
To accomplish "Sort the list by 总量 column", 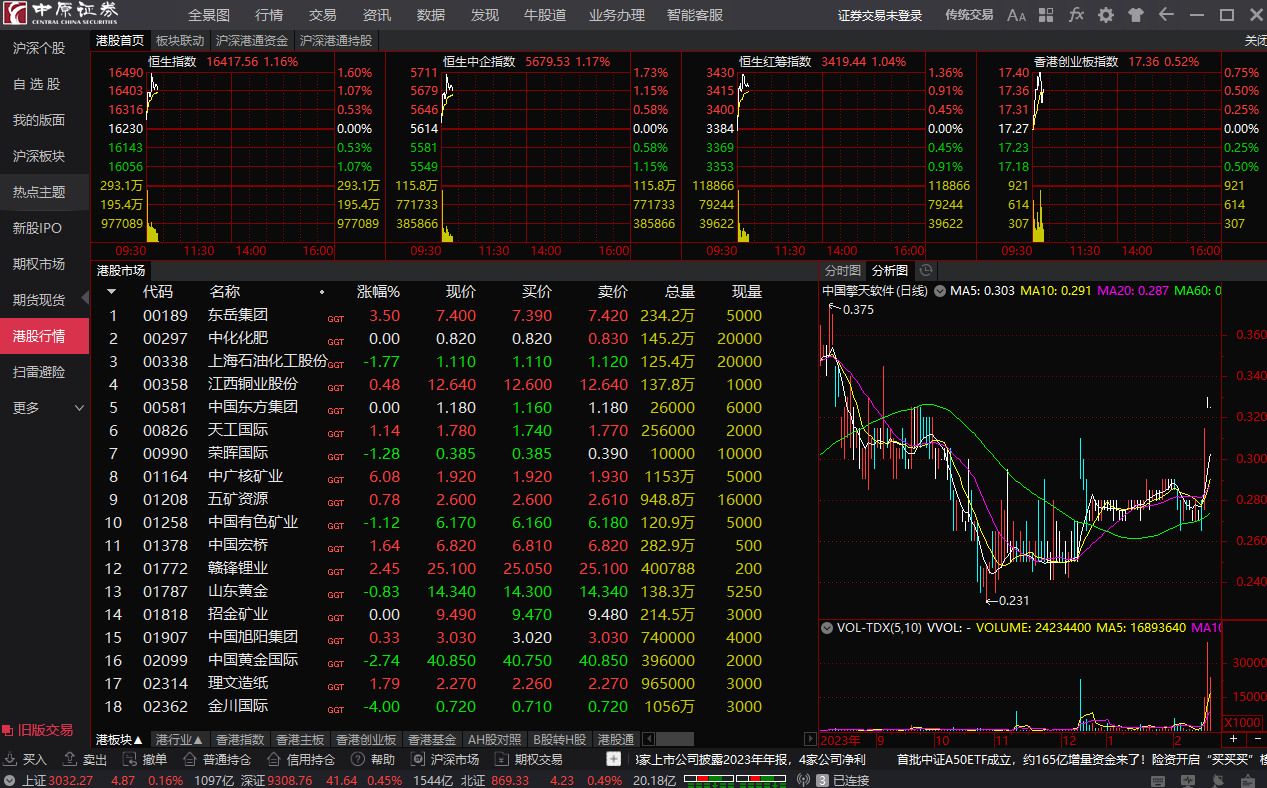I will tap(680, 292).
